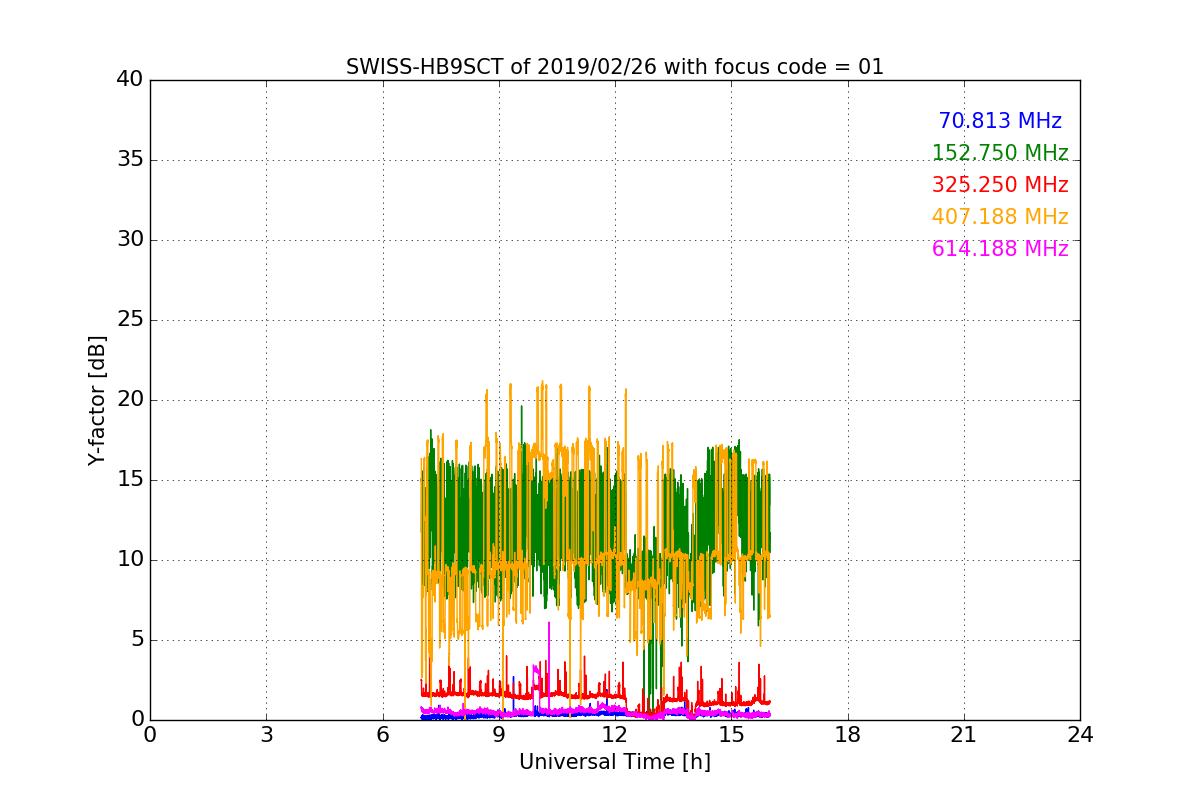Click the 12 hour tick on x-axis
This screenshot has height=800, width=1200.
tap(615, 735)
